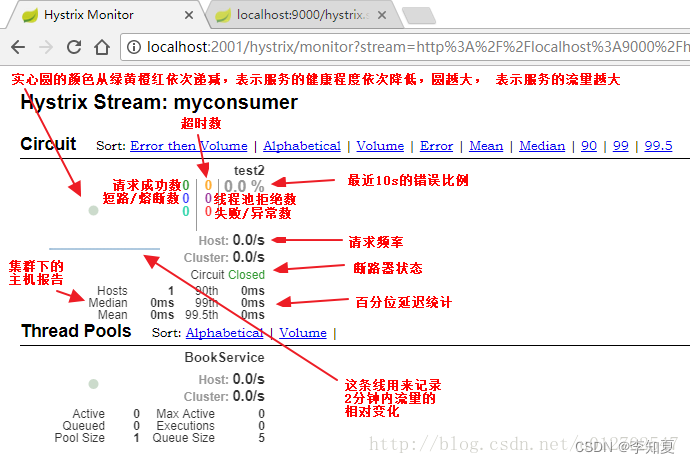Go back using browser back arrow

point(18,47)
